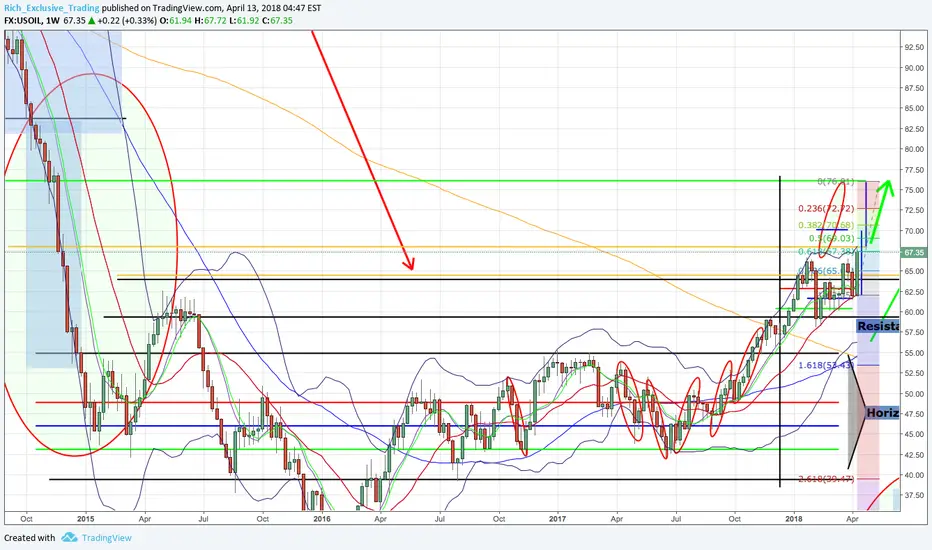
Task: Click the 92.50 price axis label
Action: click(x=914, y=47)
